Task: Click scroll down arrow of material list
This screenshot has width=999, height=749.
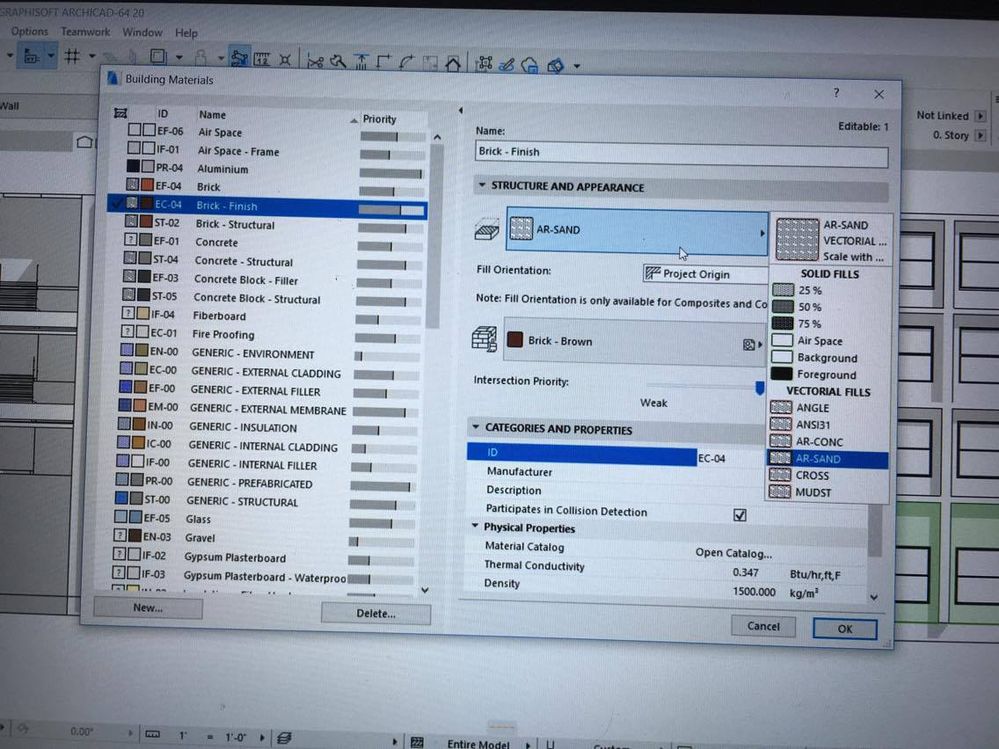Action: pos(425,590)
